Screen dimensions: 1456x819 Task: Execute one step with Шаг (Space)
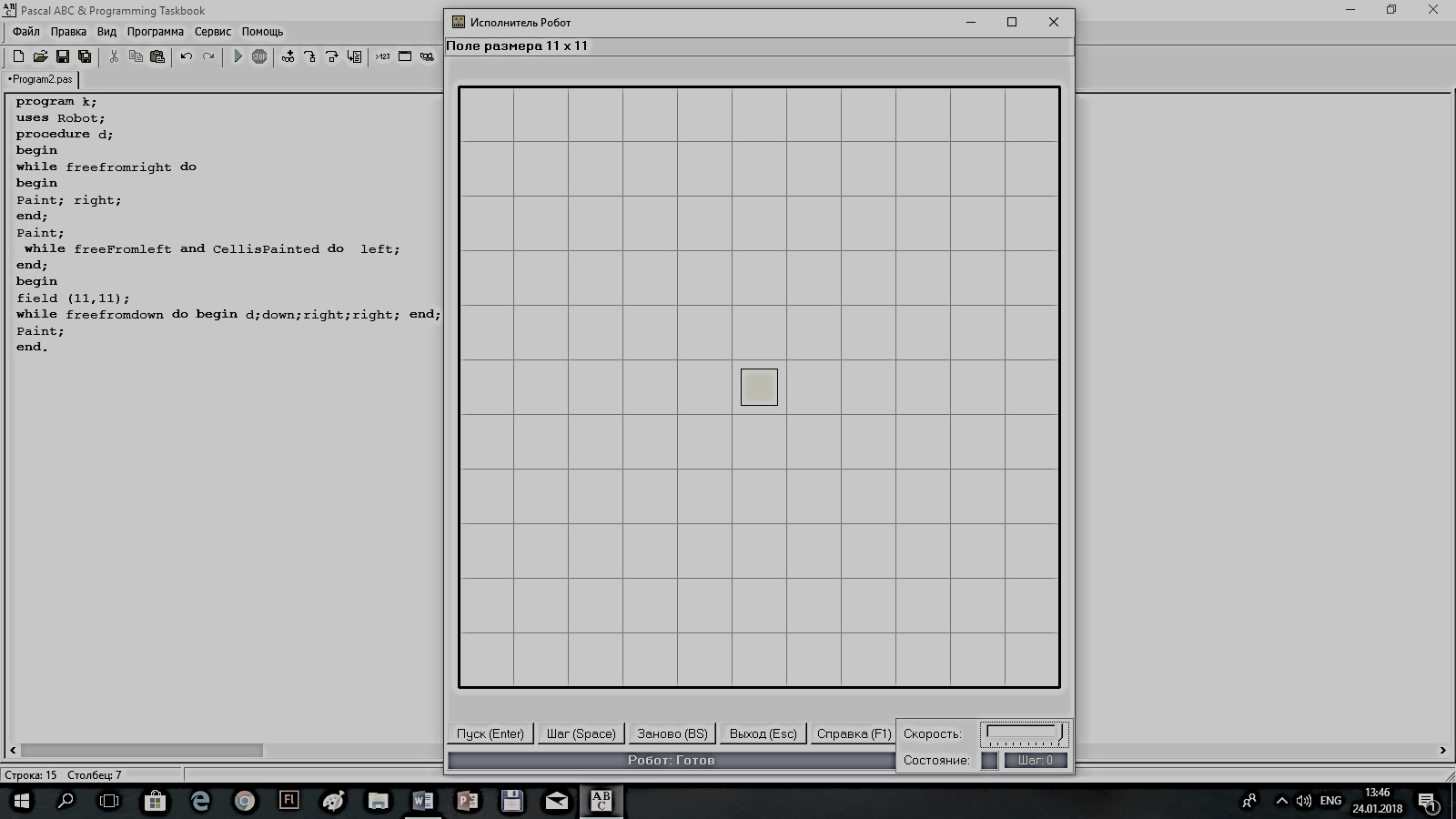[x=581, y=733]
